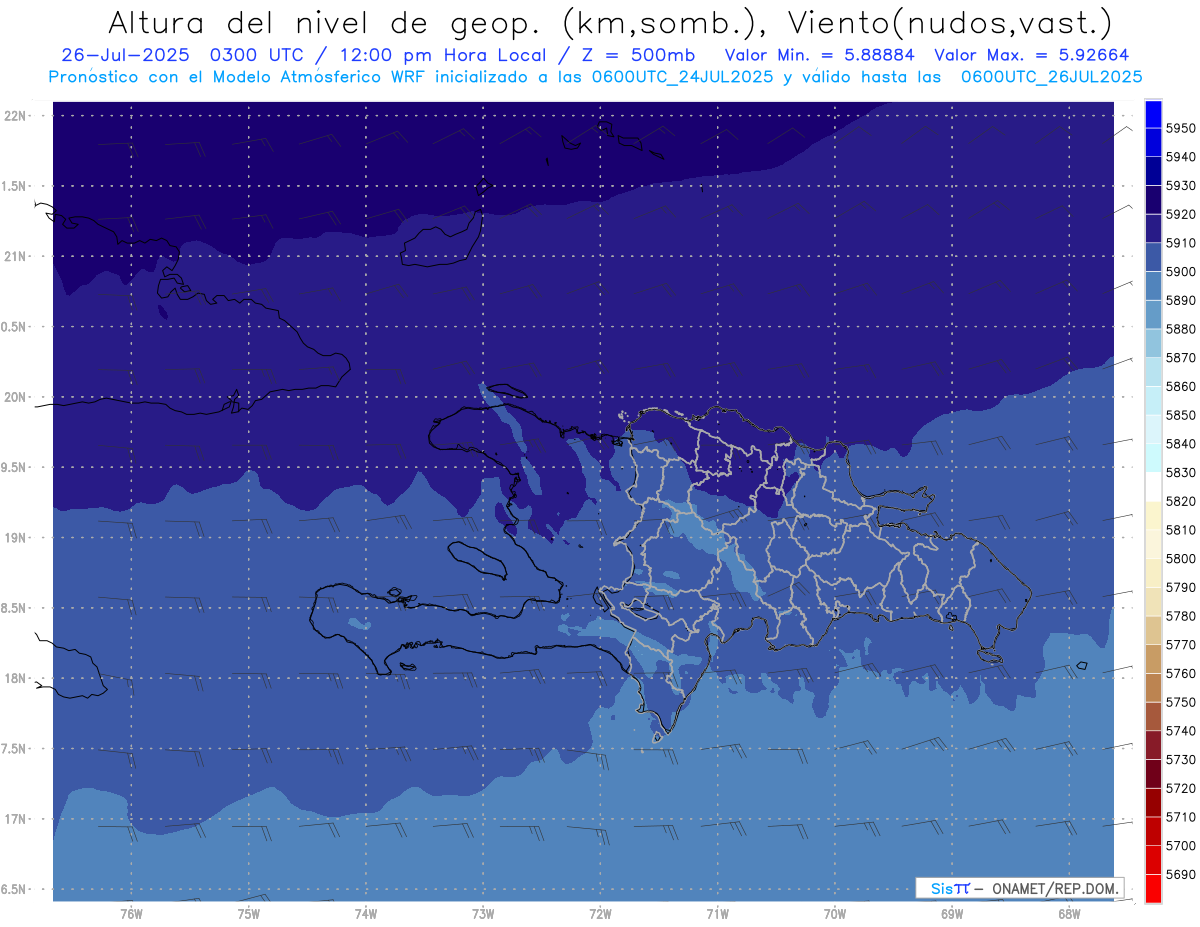
Task: Click the '5770' colorbar value
Action: click(1181, 645)
